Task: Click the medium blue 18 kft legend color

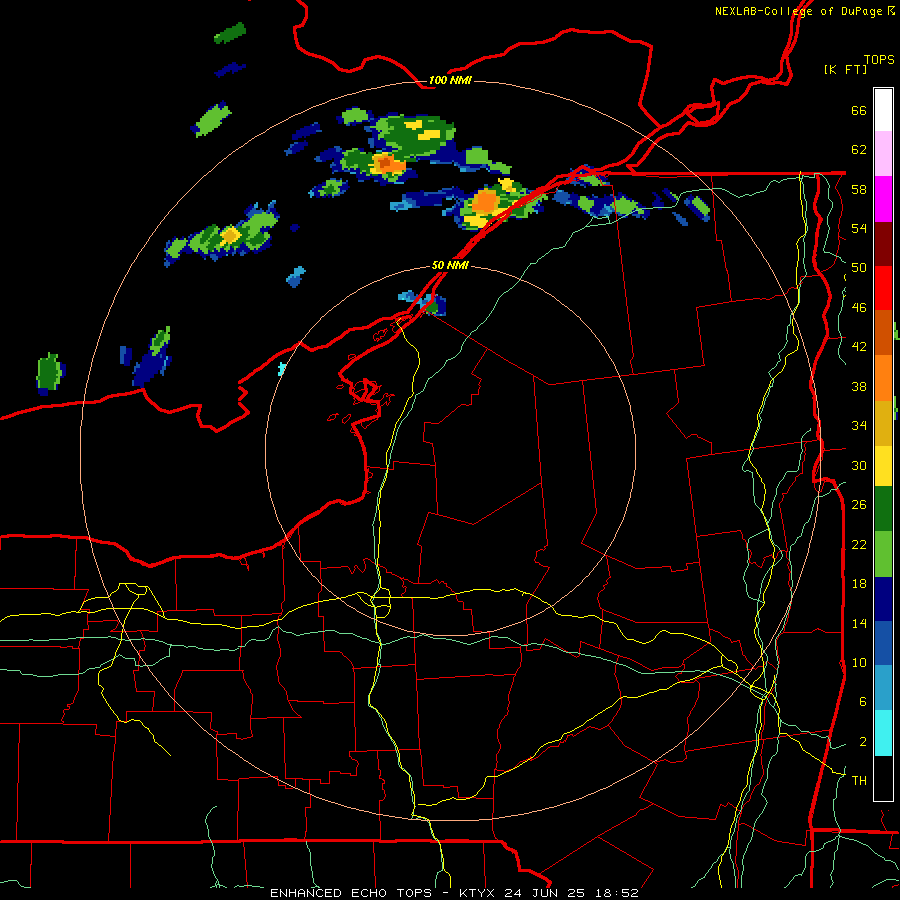Action: 883,643
